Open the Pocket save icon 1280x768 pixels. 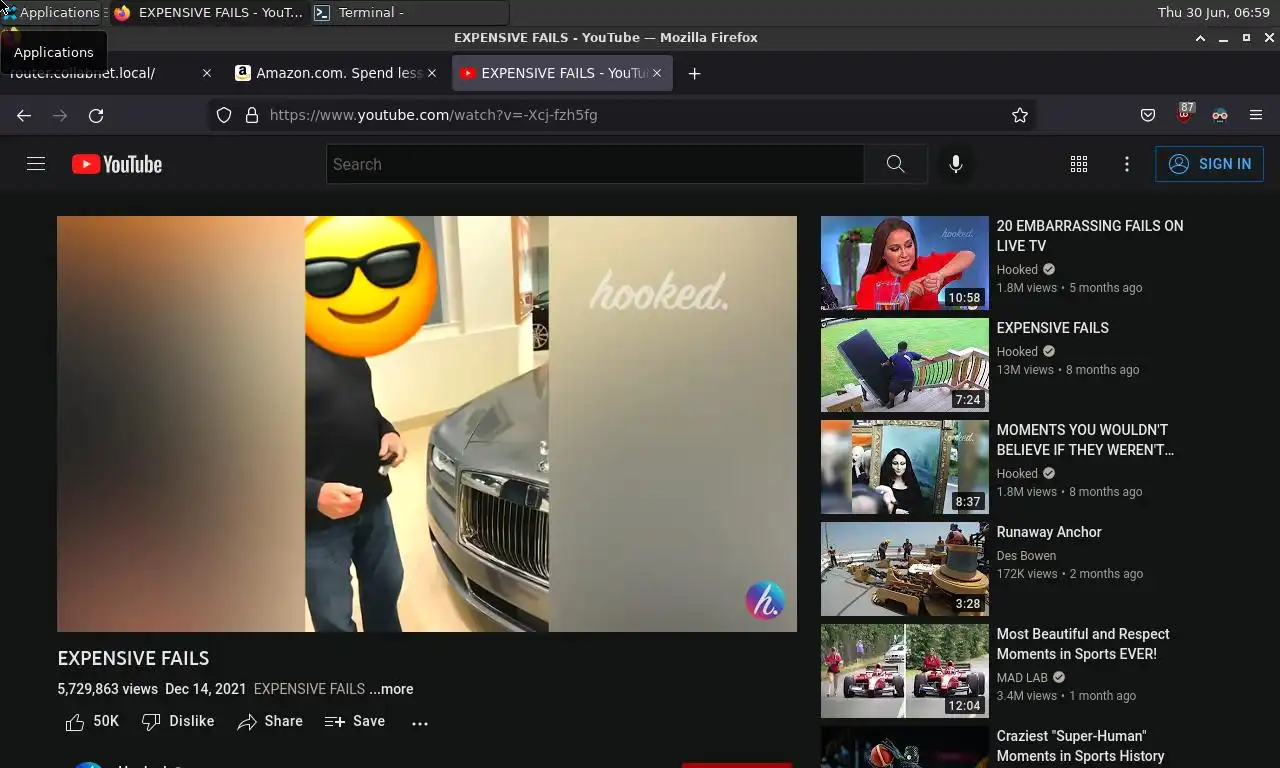point(1148,115)
